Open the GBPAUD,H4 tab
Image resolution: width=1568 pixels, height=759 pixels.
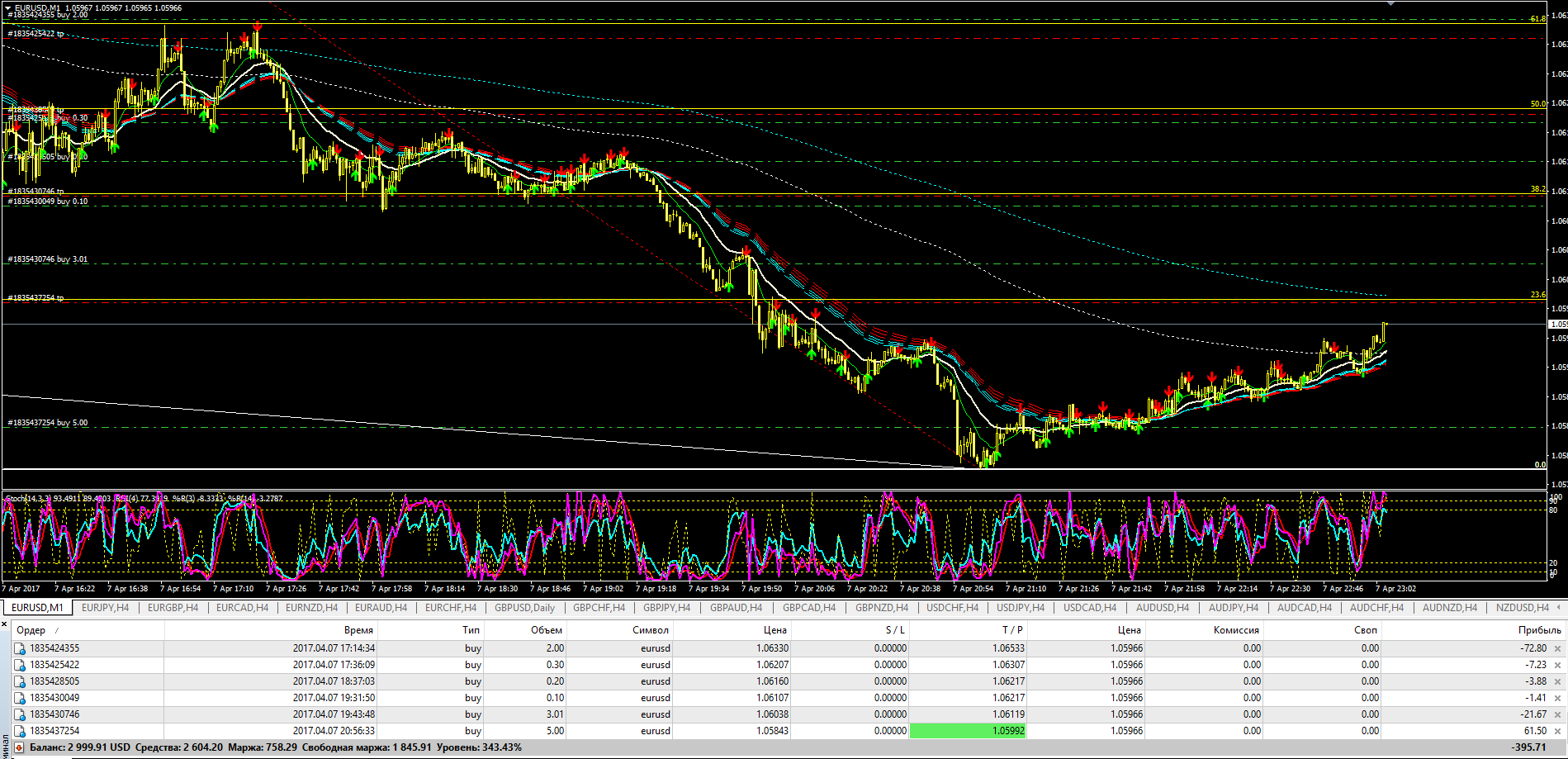point(736,608)
